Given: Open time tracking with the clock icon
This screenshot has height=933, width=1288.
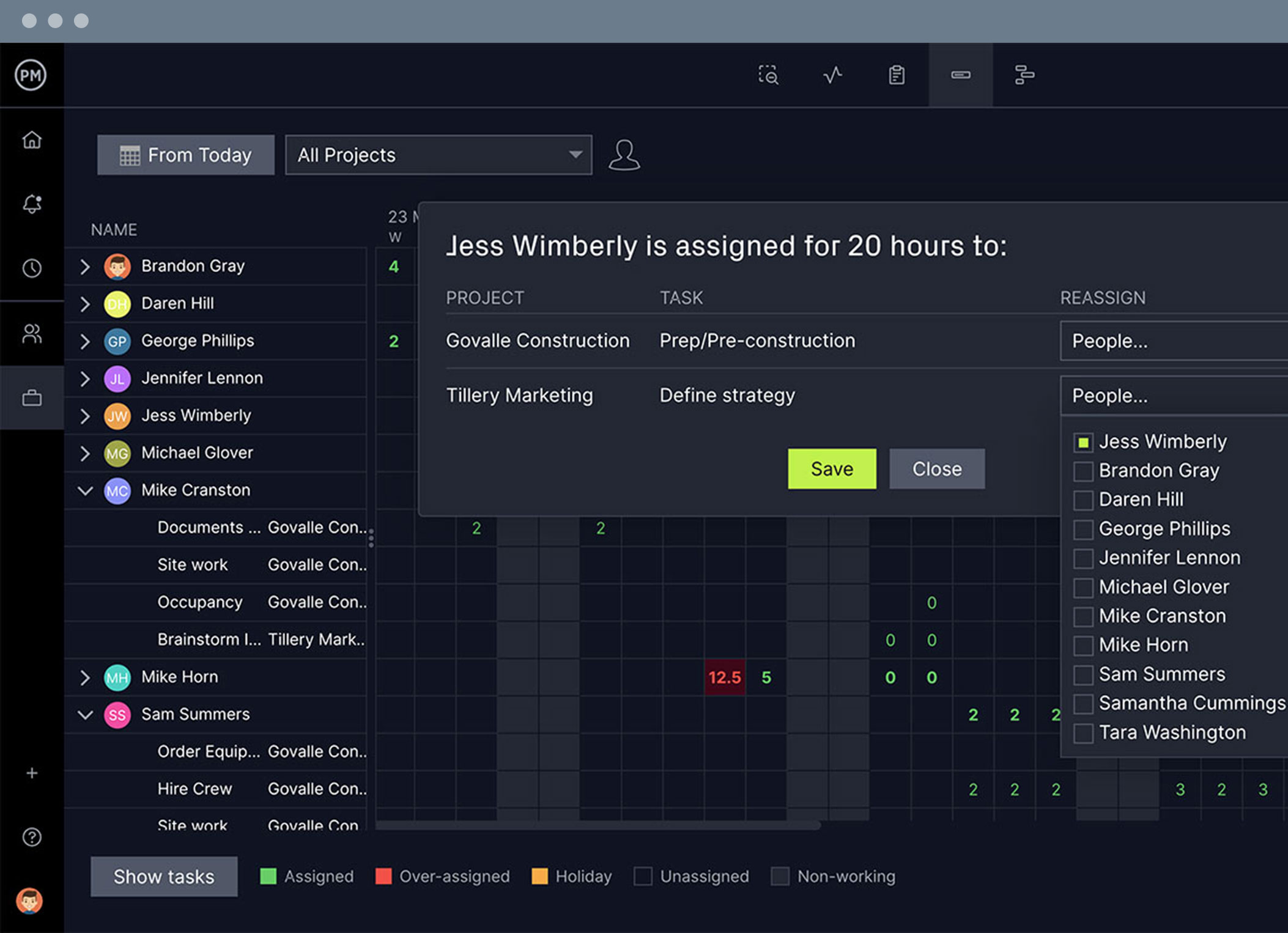Looking at the screenshot, I should [31, 268].
